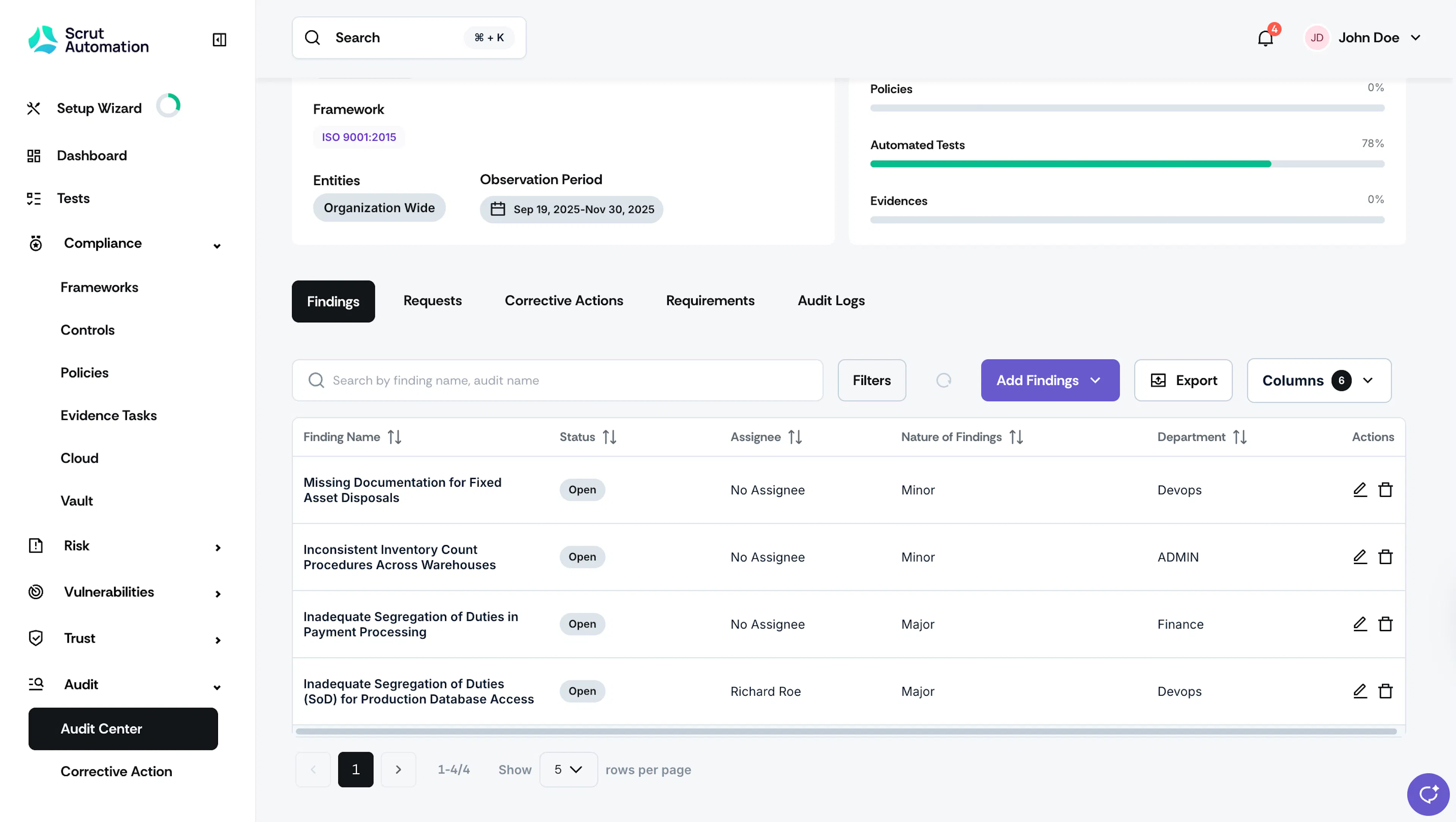Switch to the Corrective Actions tab
1456x822 pixels.
click(563, 301)
